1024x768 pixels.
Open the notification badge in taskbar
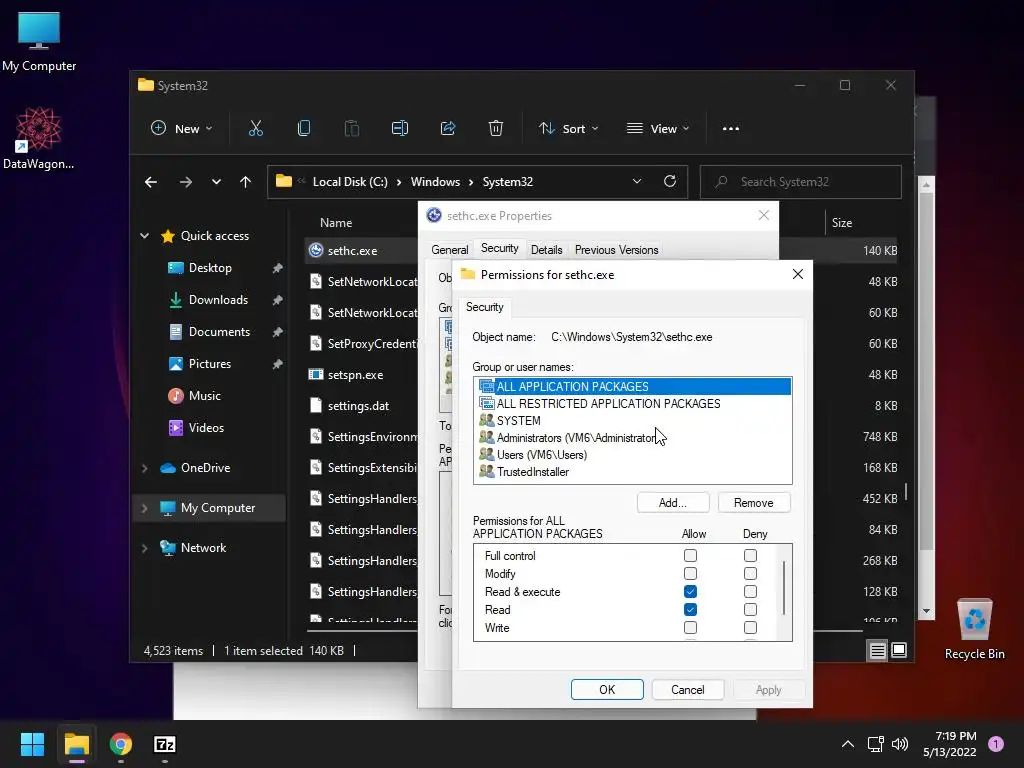(996, 744)
